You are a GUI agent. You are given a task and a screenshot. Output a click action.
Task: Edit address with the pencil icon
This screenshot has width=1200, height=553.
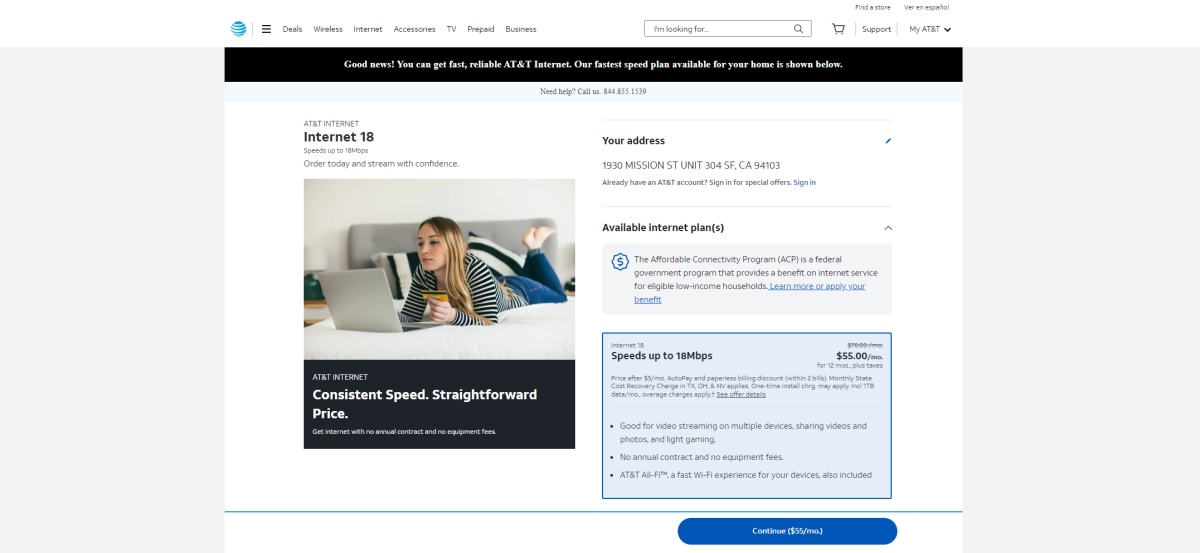888,141
